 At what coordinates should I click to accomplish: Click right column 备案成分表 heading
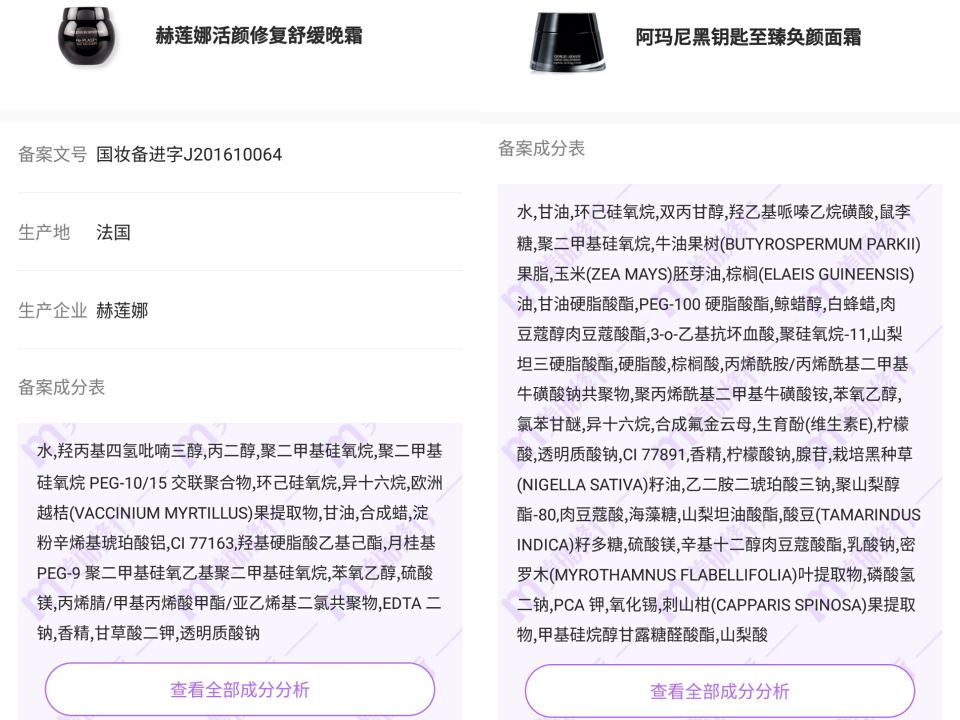pyautogui.click(x=541, y=148)
